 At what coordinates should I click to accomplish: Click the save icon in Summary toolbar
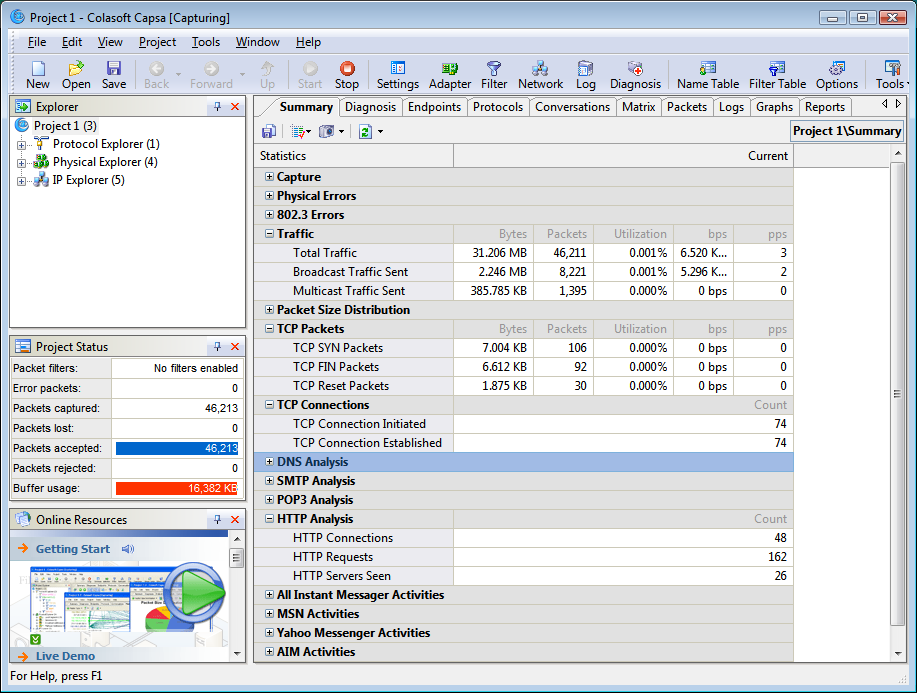pyautogui.click(x=268, y=132)
